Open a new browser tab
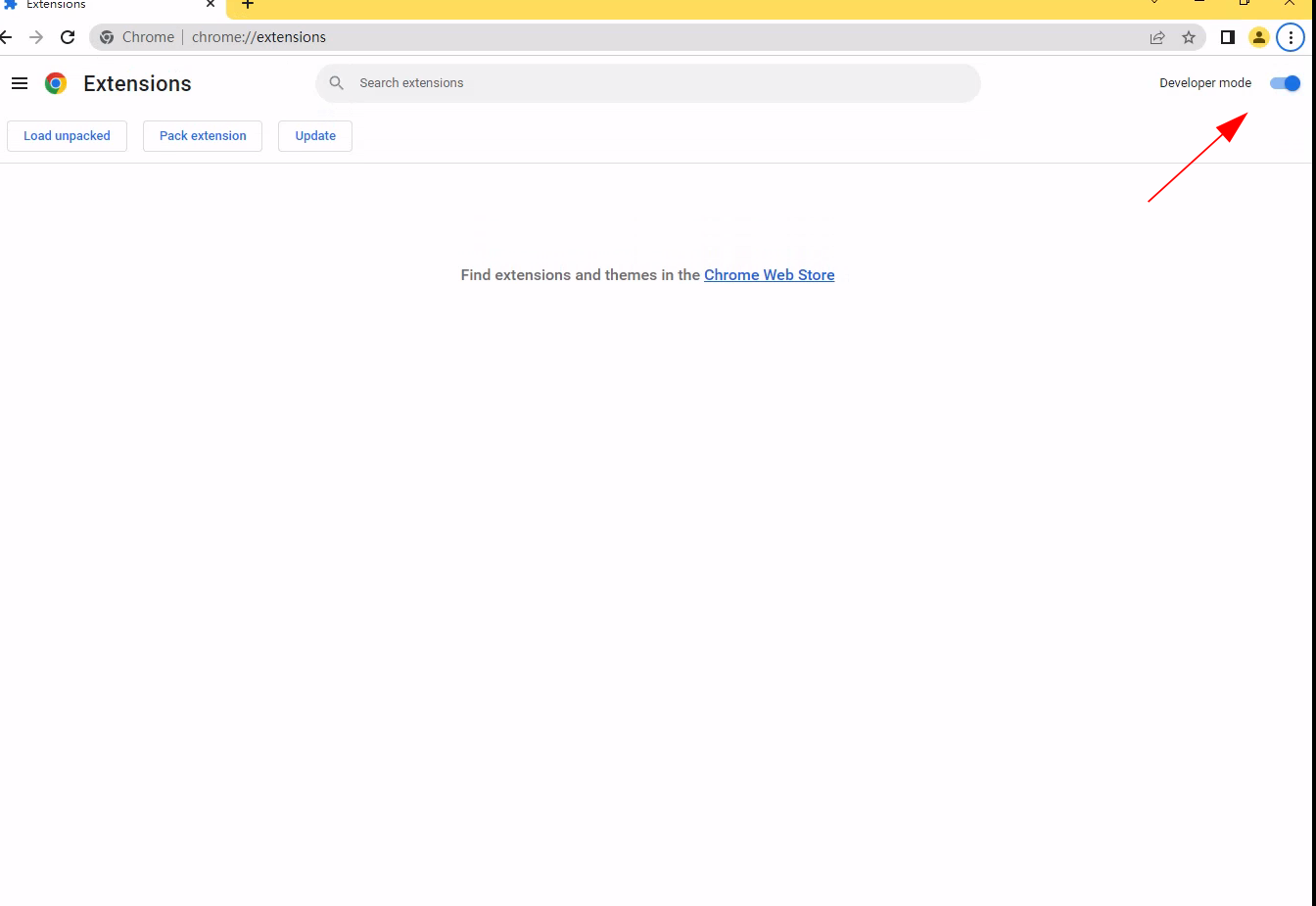1316x906 pixels. [x=247, y=5]
